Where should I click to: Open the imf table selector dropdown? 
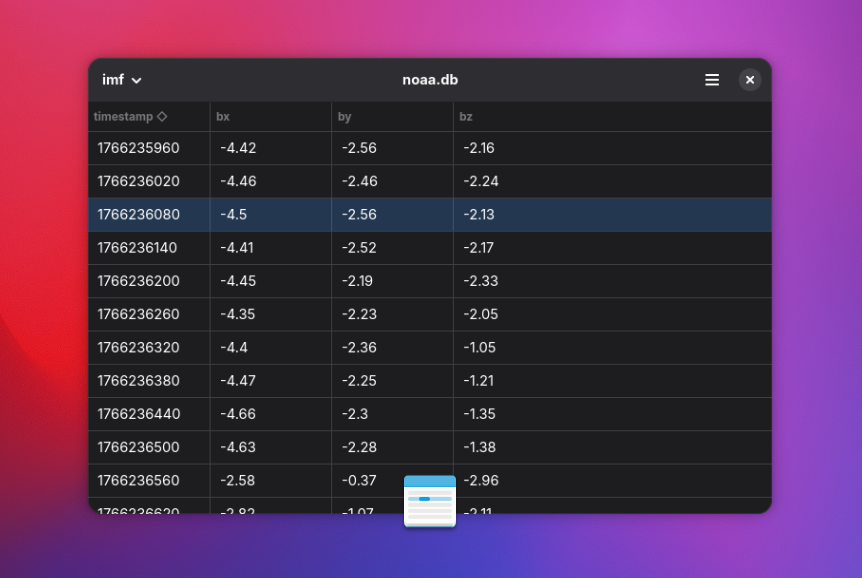[122, 80]
